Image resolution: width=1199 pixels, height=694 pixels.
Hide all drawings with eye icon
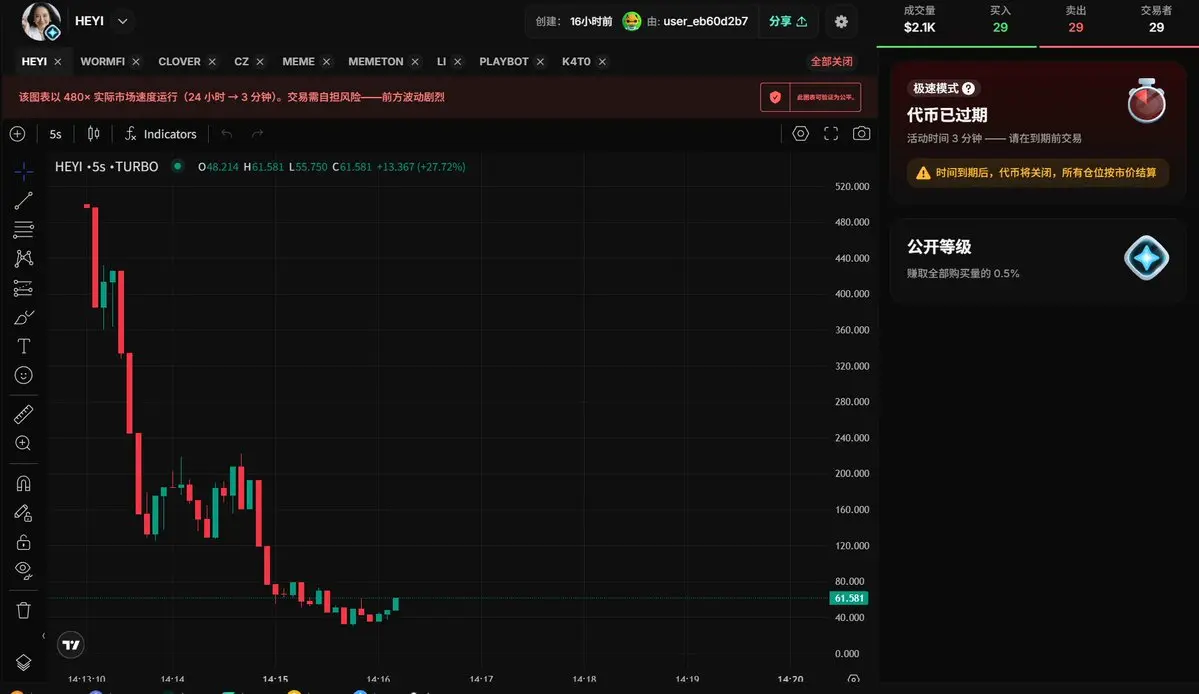point(24,570)
